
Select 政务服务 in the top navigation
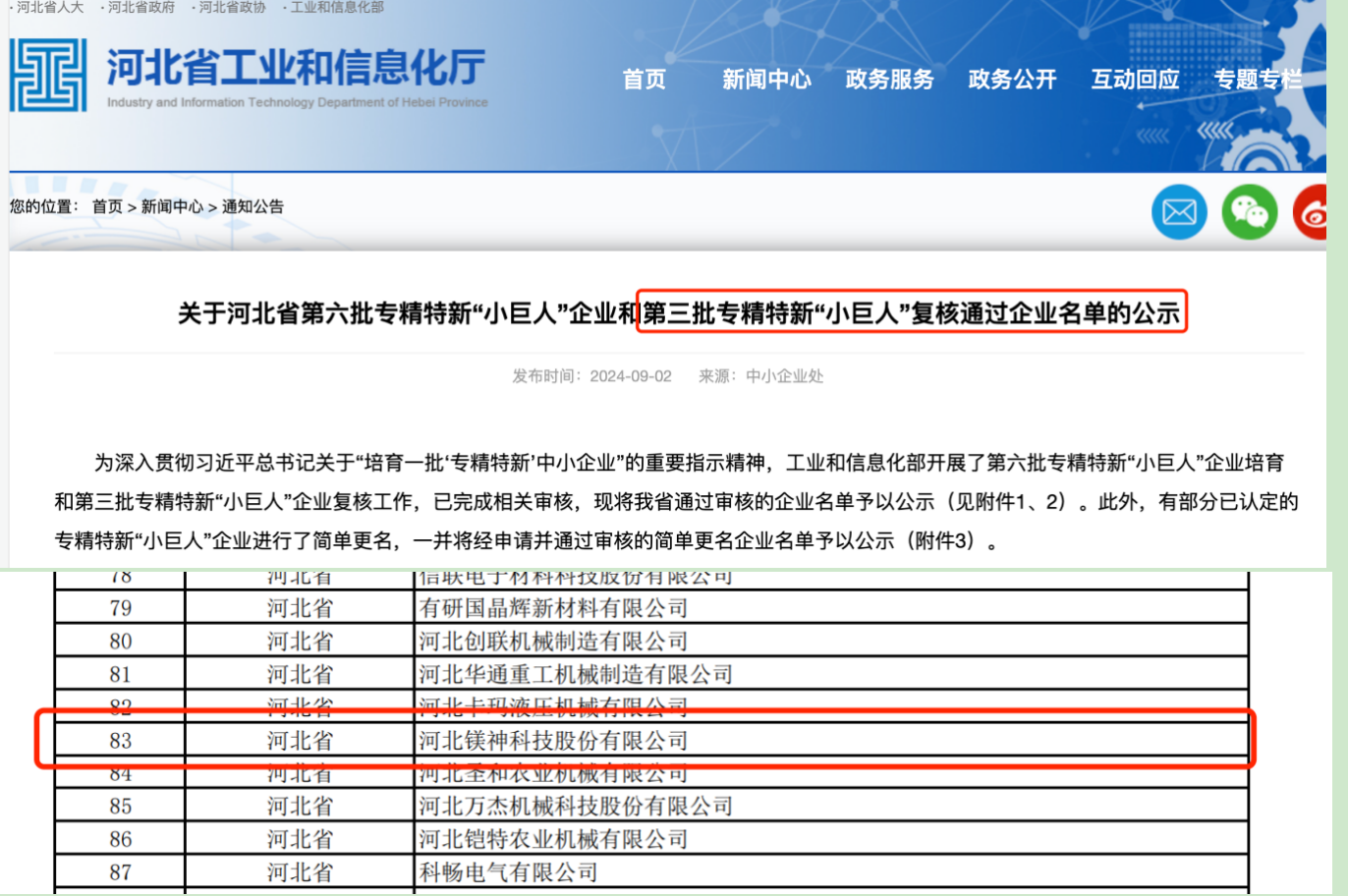tap(889, 80)
